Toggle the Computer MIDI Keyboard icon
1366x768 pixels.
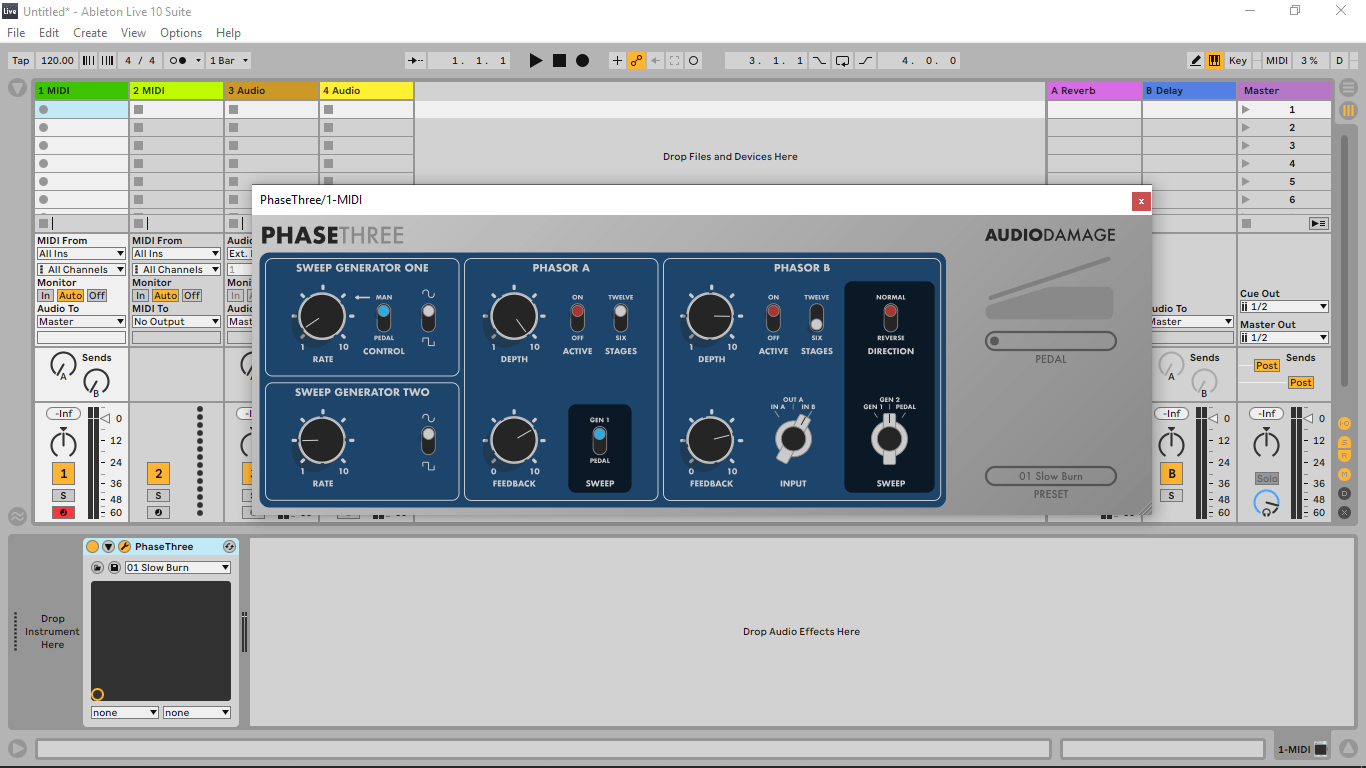click(x=1214, y=61)
